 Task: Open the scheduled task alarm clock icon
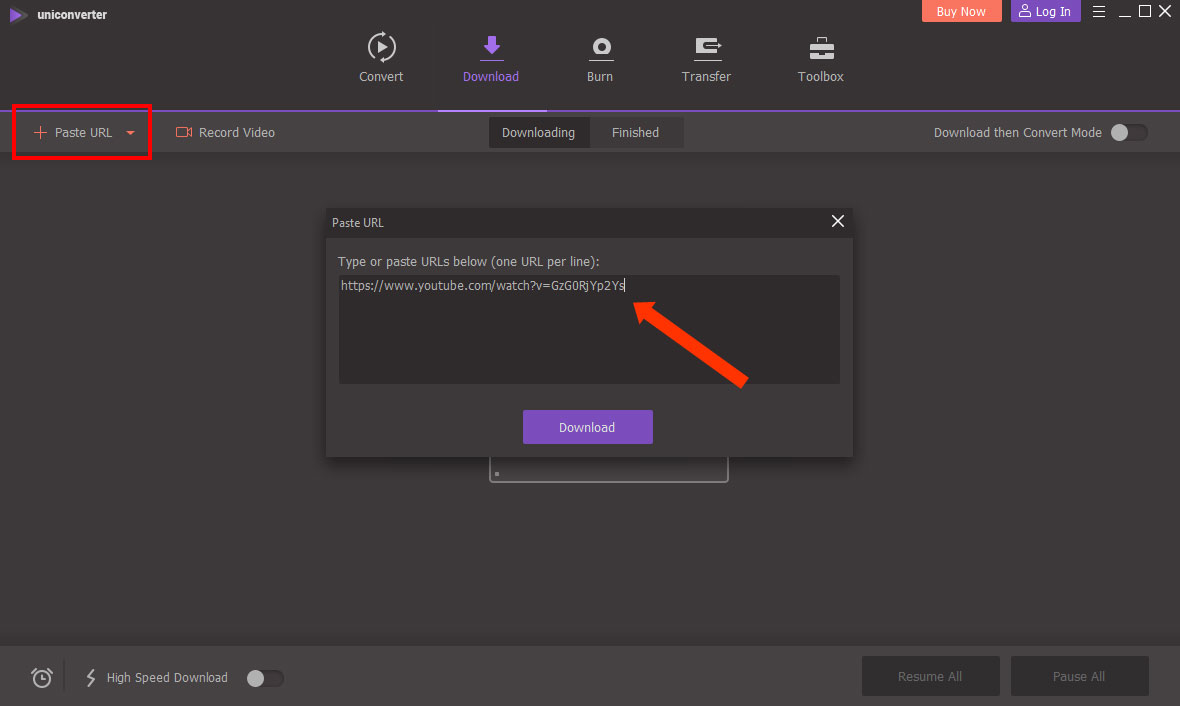[x=41, y=677]
